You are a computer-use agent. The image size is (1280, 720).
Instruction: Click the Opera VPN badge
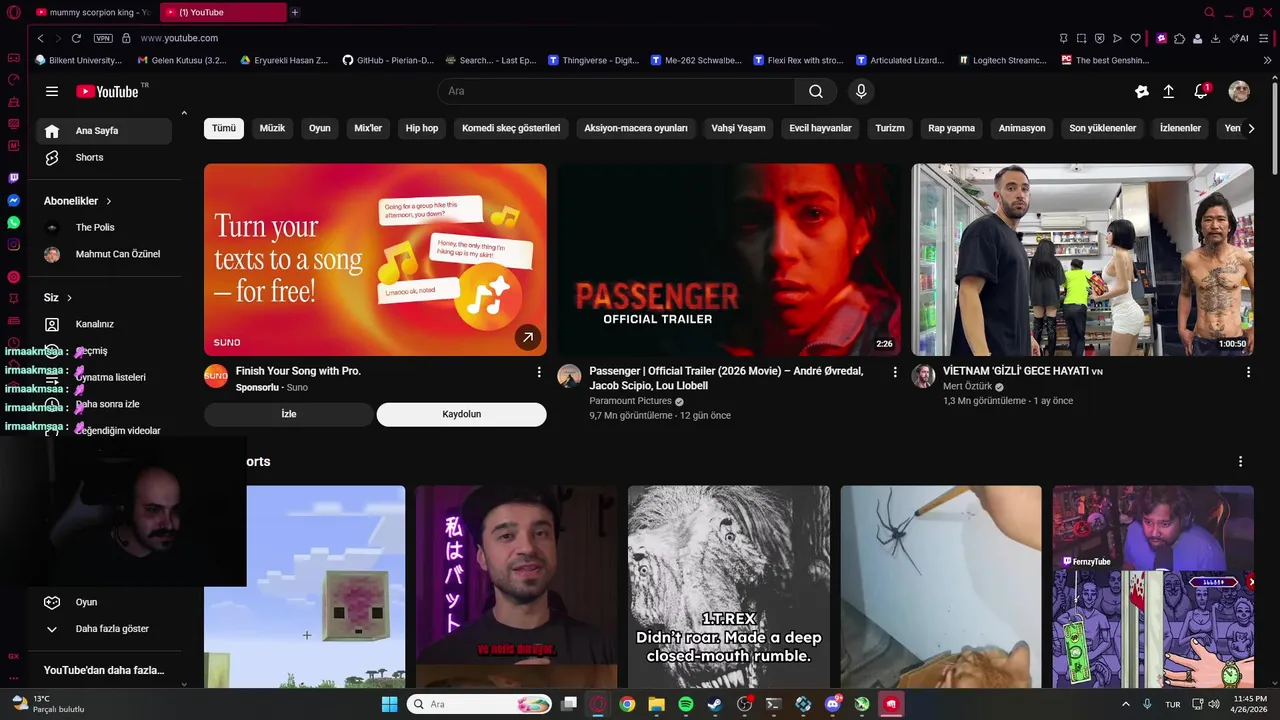coord(103,38)
